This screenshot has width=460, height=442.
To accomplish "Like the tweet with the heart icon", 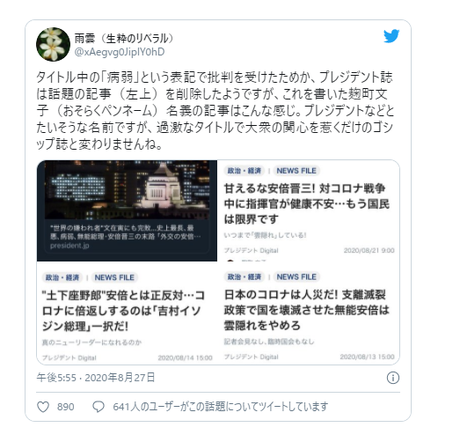I will 43,407.
